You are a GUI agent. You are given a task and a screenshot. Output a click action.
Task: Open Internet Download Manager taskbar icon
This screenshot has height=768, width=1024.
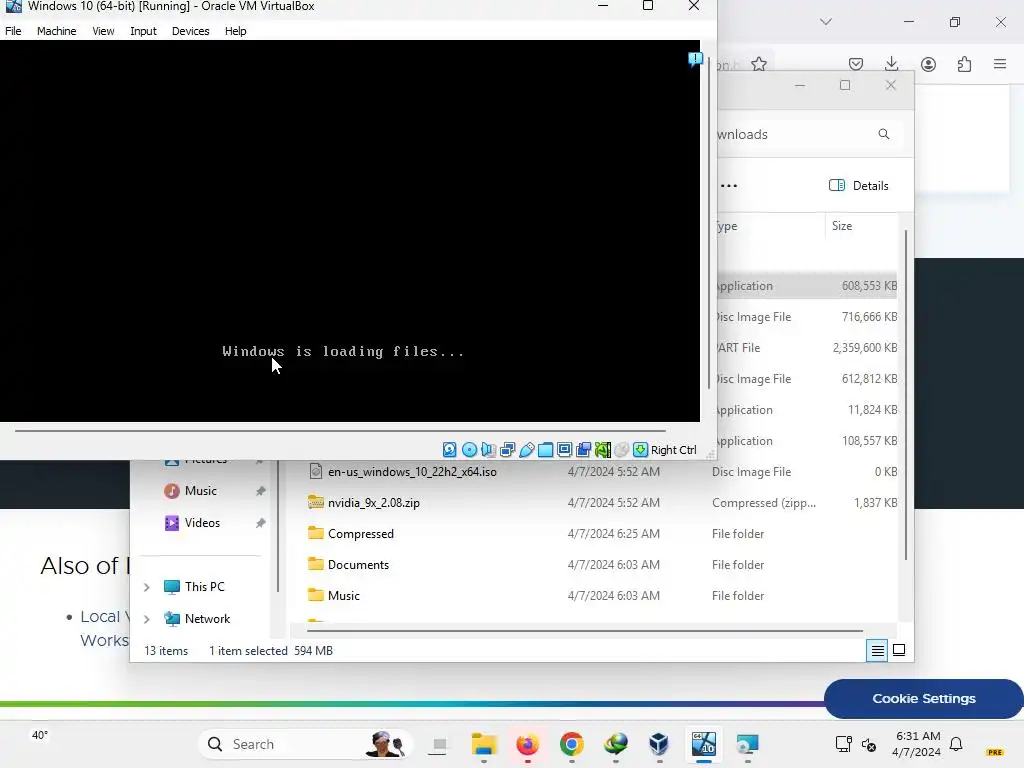(x=615, y=744)
